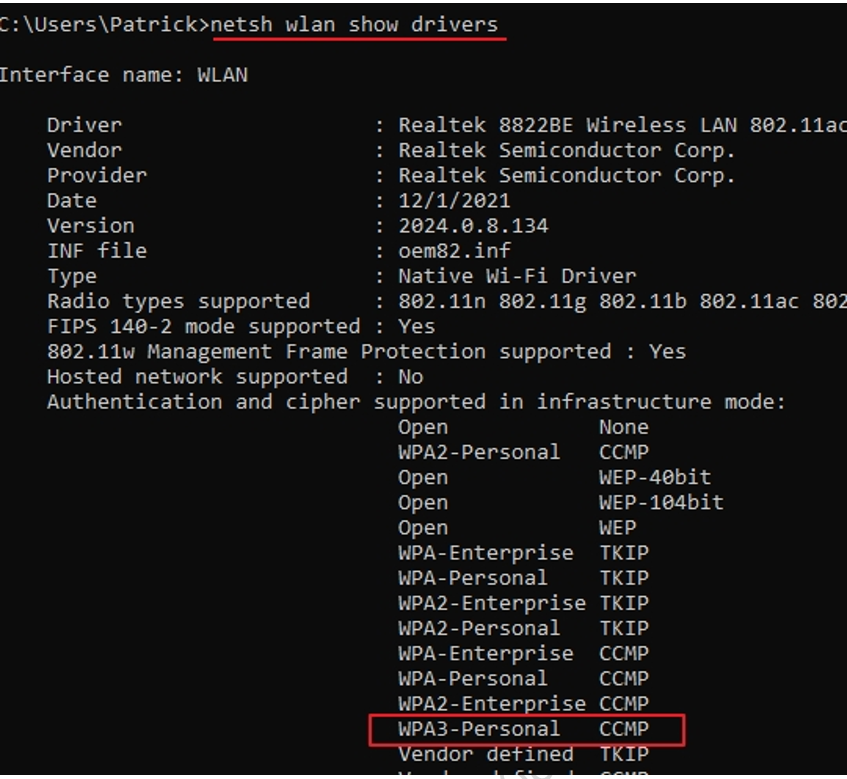Click the Authentication and cipher supported heading
Viewport: 847px width, 779px height.
point(416,402)
